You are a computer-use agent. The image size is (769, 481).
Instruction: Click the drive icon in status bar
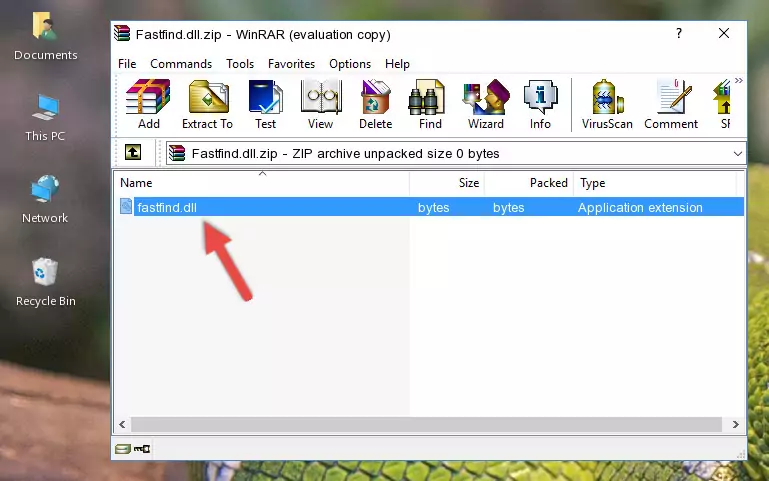point(123,449)
